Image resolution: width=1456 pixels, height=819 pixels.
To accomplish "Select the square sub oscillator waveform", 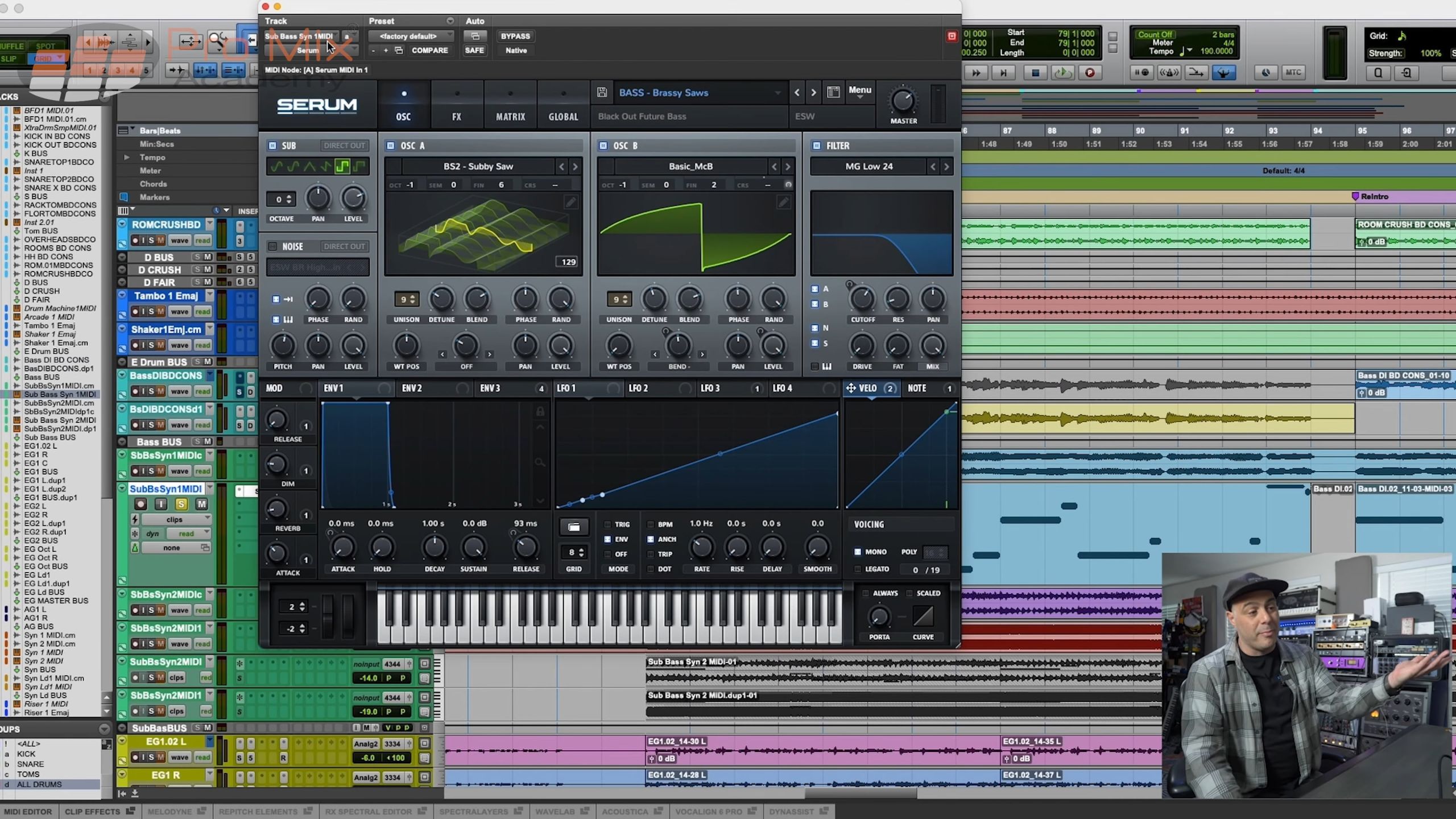I will 342,167.
